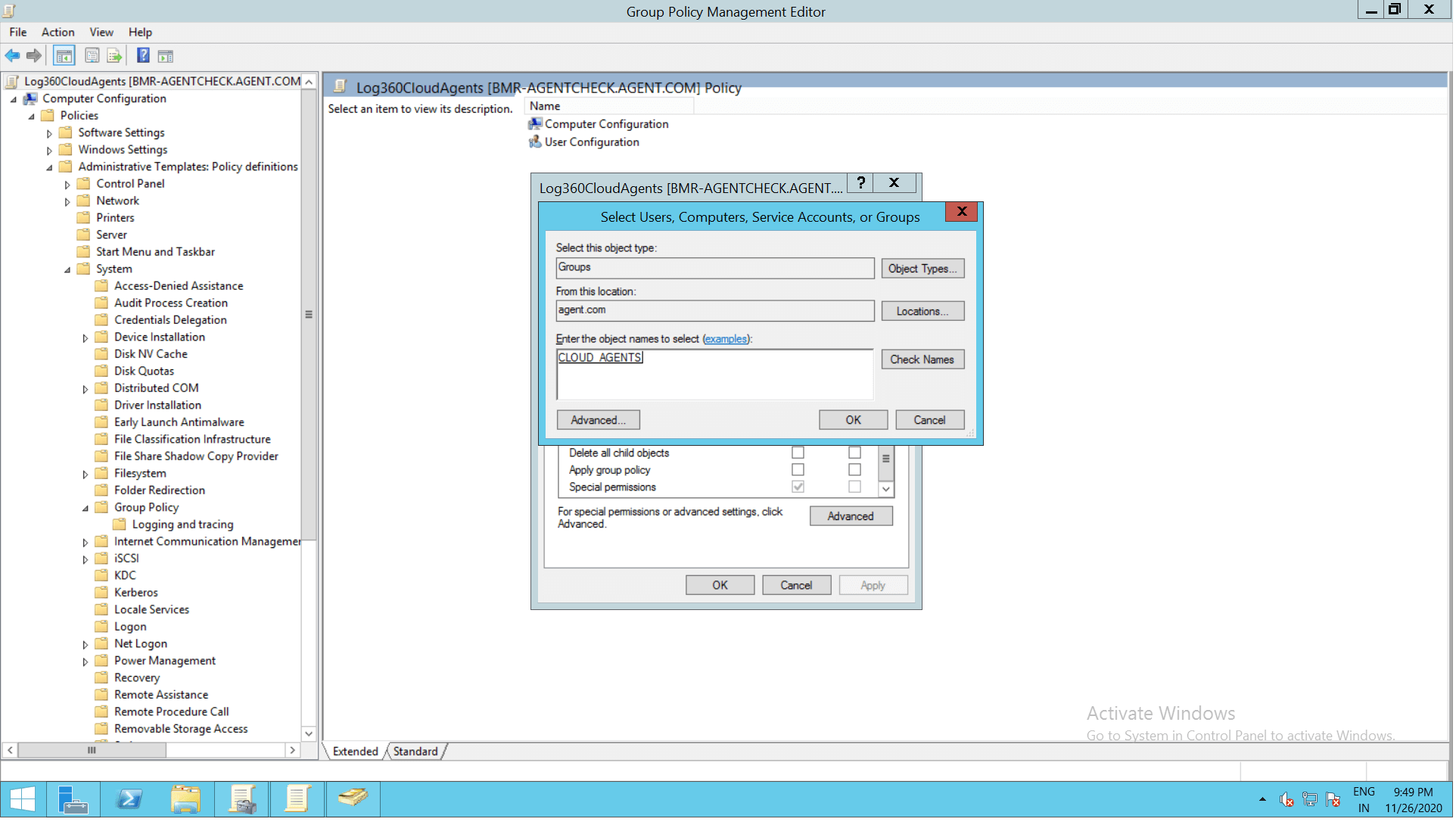Screen dimensions: 1456x825
Task: Tick Deny for Delete all child objects
Action: pyautogui.click(x=855, y=453)
